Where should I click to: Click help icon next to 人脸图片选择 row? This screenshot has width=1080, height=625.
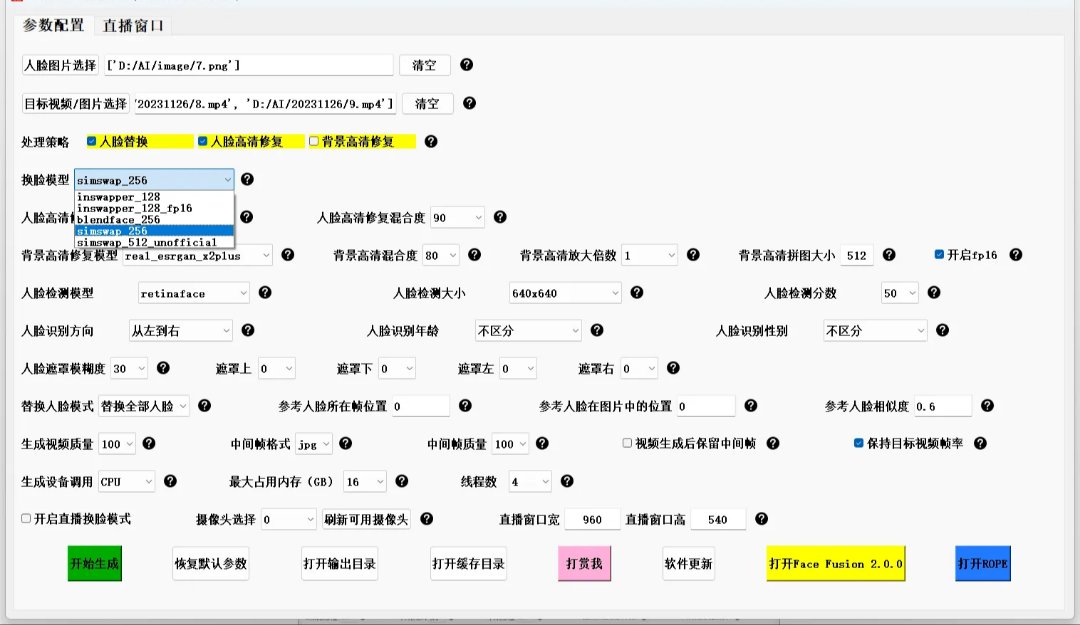pos(466,65)
